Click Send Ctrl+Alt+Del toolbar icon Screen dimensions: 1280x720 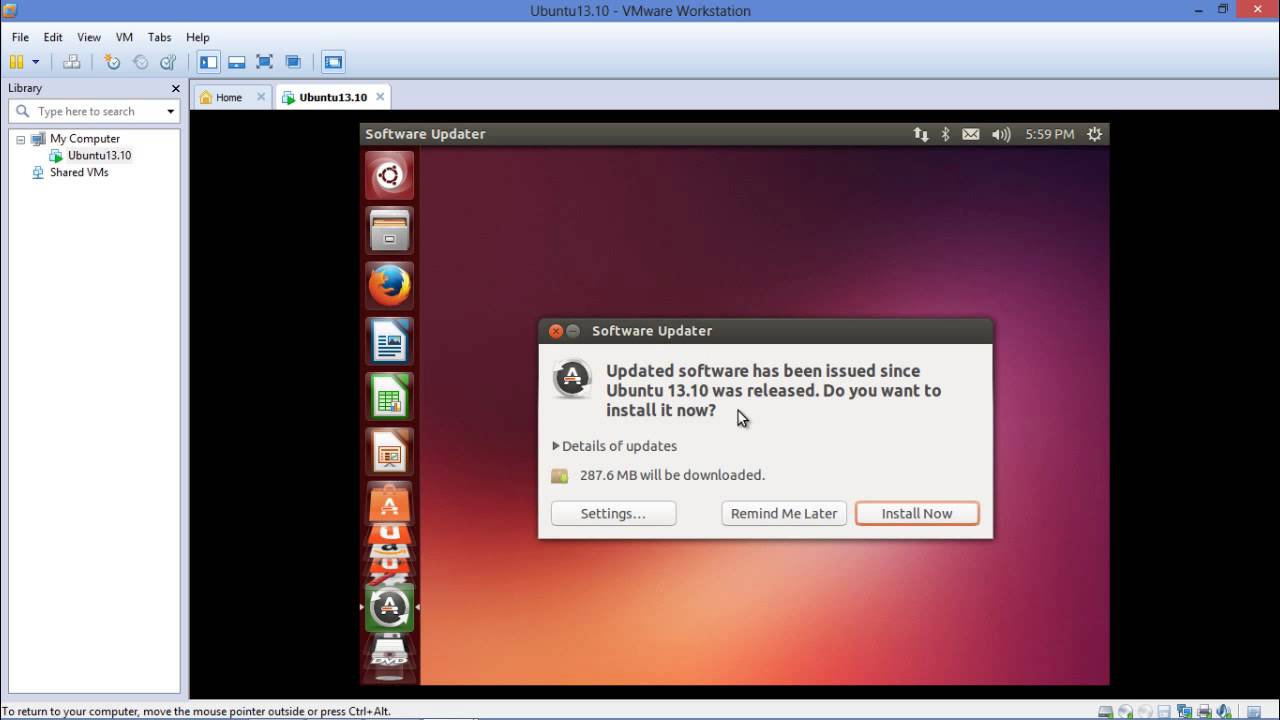71,62
